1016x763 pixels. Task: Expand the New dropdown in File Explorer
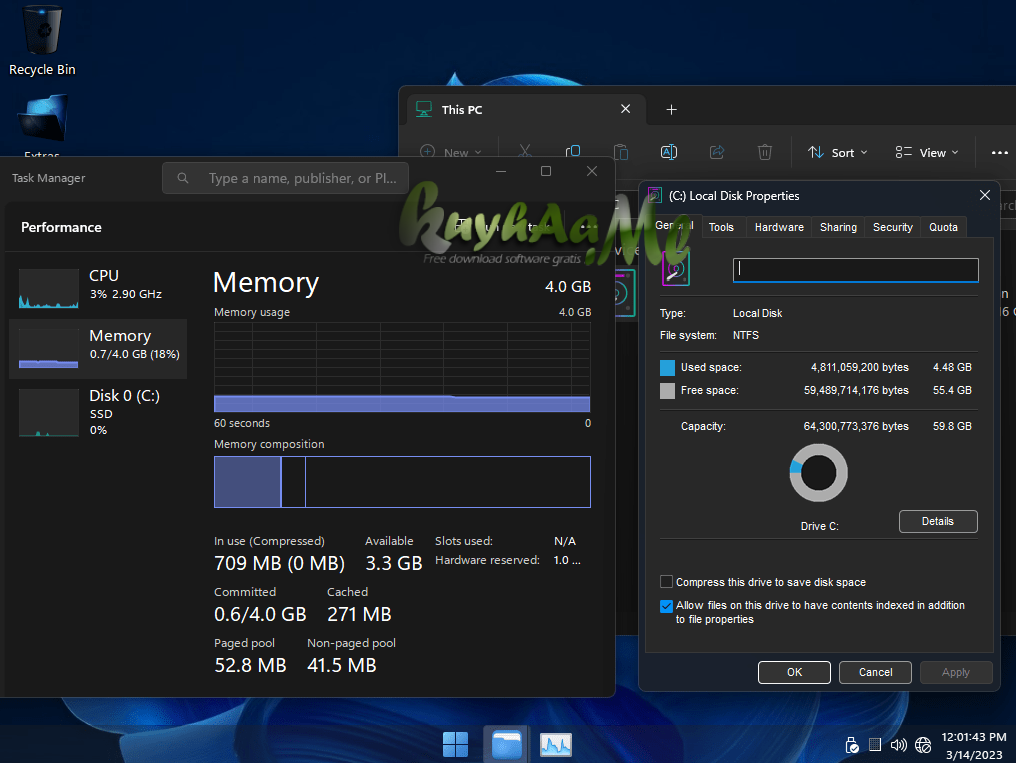451,153
